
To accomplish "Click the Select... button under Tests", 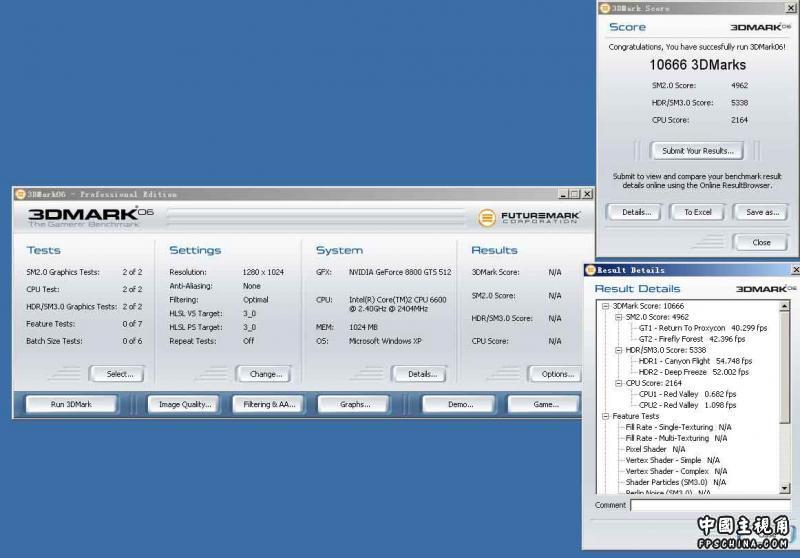I will click(x=117, y=374).
